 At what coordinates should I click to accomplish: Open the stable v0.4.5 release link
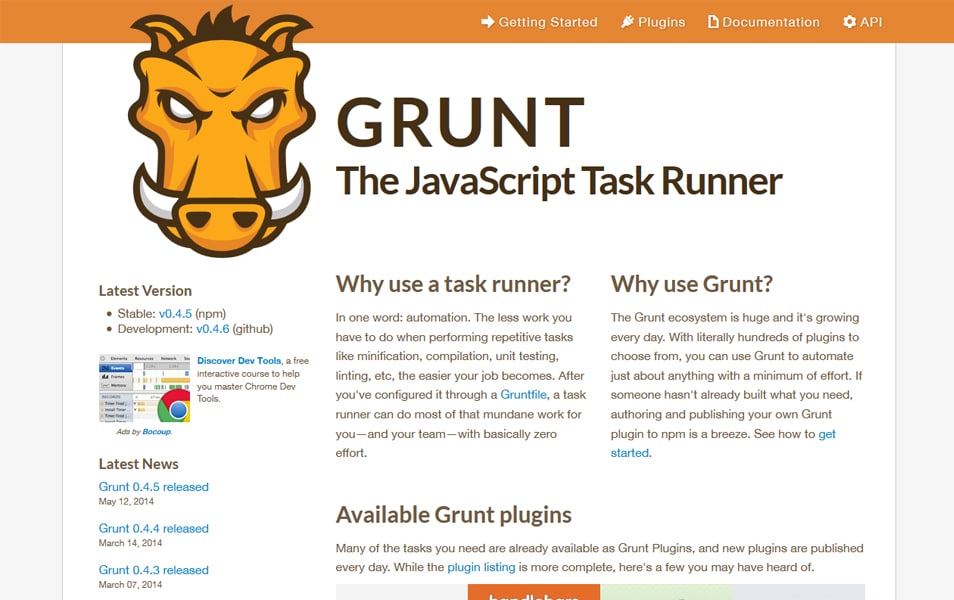pos(174,313)
